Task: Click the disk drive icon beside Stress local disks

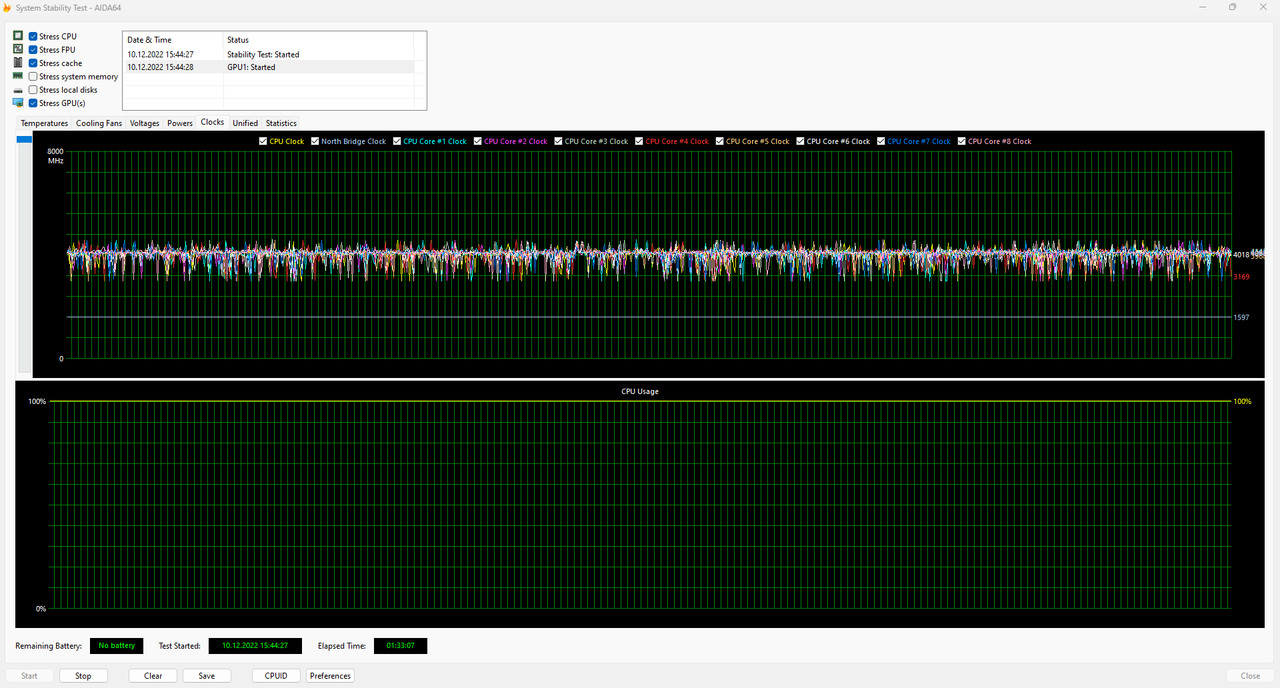Action: coord(17,90)
